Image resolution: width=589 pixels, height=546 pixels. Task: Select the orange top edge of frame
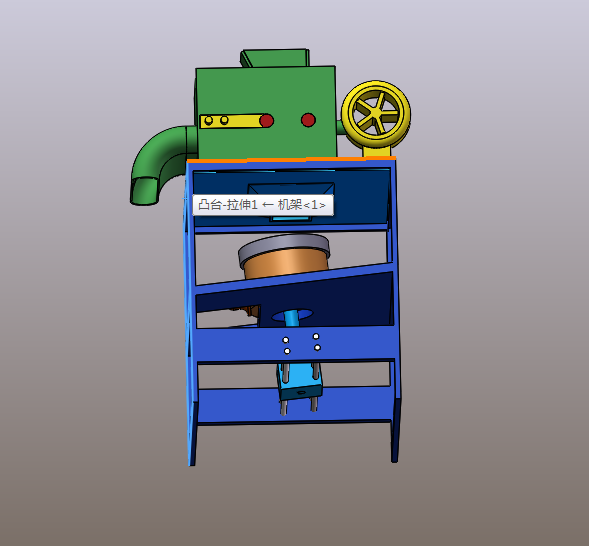click(291, 159)
